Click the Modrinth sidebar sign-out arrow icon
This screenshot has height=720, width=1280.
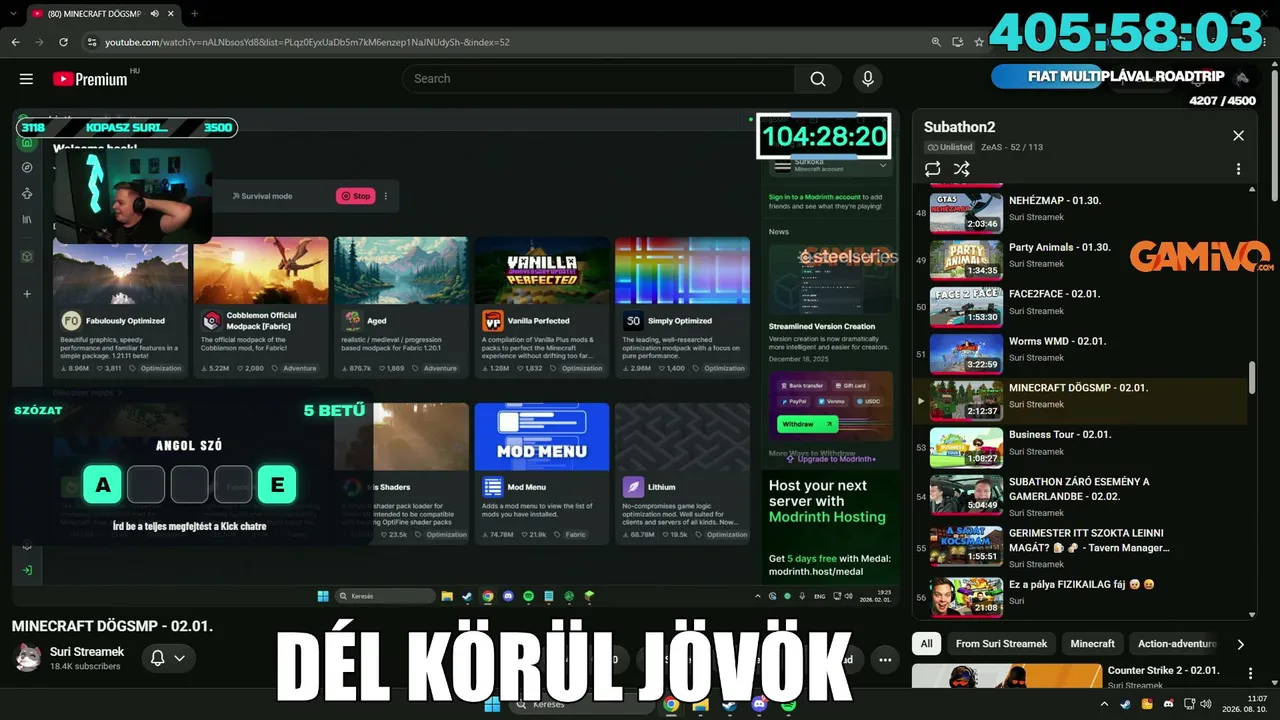point(27,570)
